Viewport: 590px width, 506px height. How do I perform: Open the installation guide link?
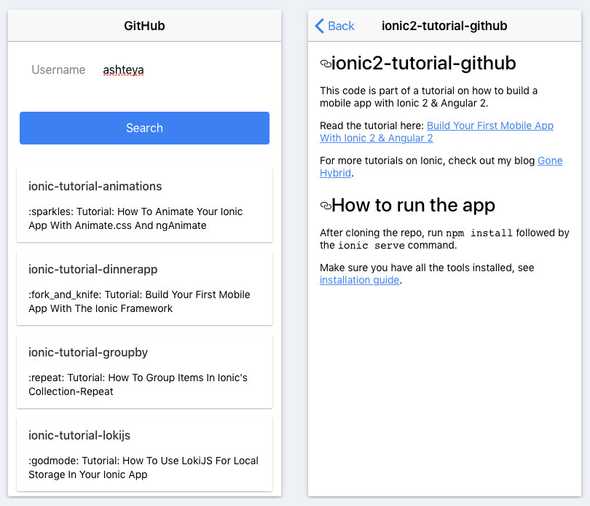[x=359, y=280]
